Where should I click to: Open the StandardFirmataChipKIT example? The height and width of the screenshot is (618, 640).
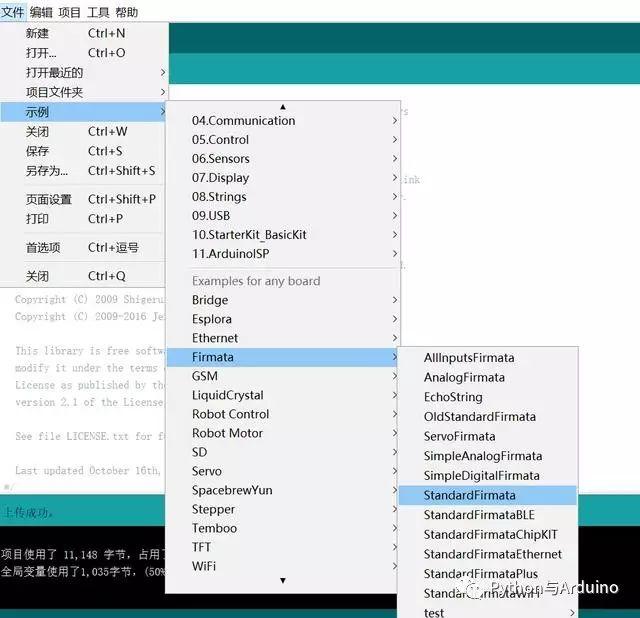(487, 534)
